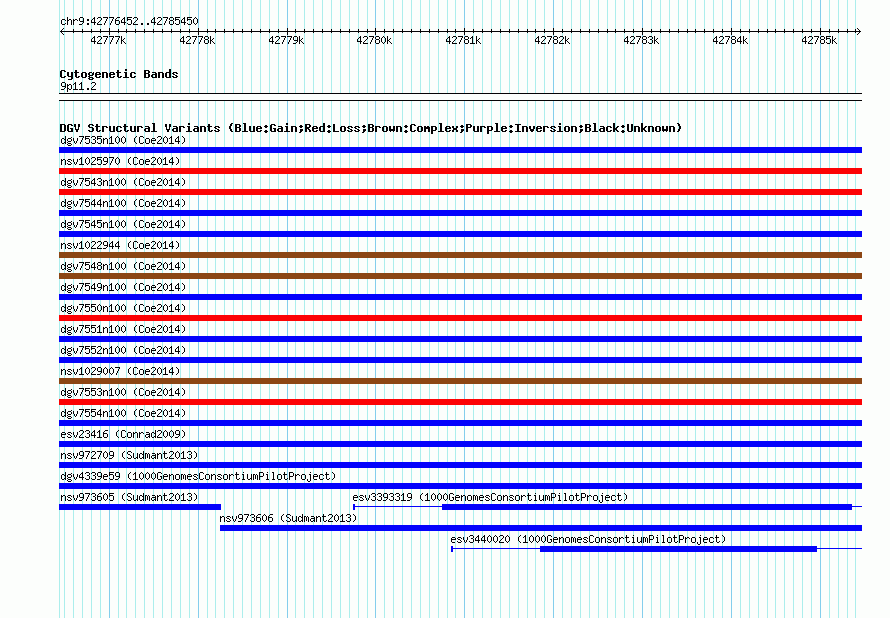The image size is (890, 618).
Task: Click the dgv7550n100 (Coe2014) label
Action: (x=123, y=308)
